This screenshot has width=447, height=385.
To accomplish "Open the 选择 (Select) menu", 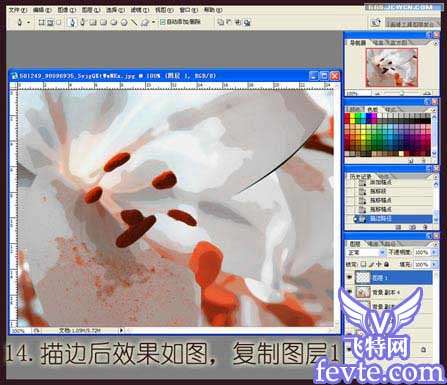I will click(115, 10).
